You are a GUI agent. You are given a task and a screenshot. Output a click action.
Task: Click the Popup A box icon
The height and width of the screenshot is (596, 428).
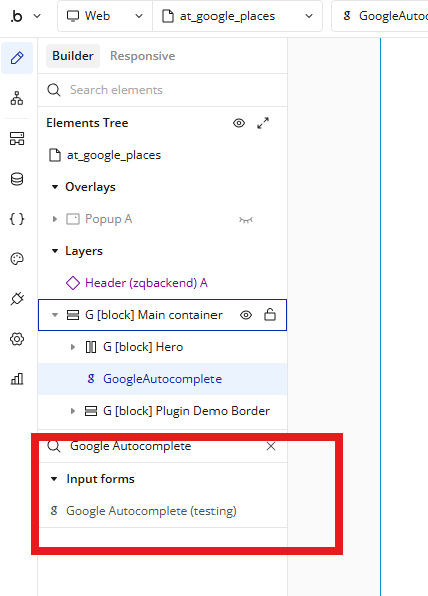pos(73,219)
